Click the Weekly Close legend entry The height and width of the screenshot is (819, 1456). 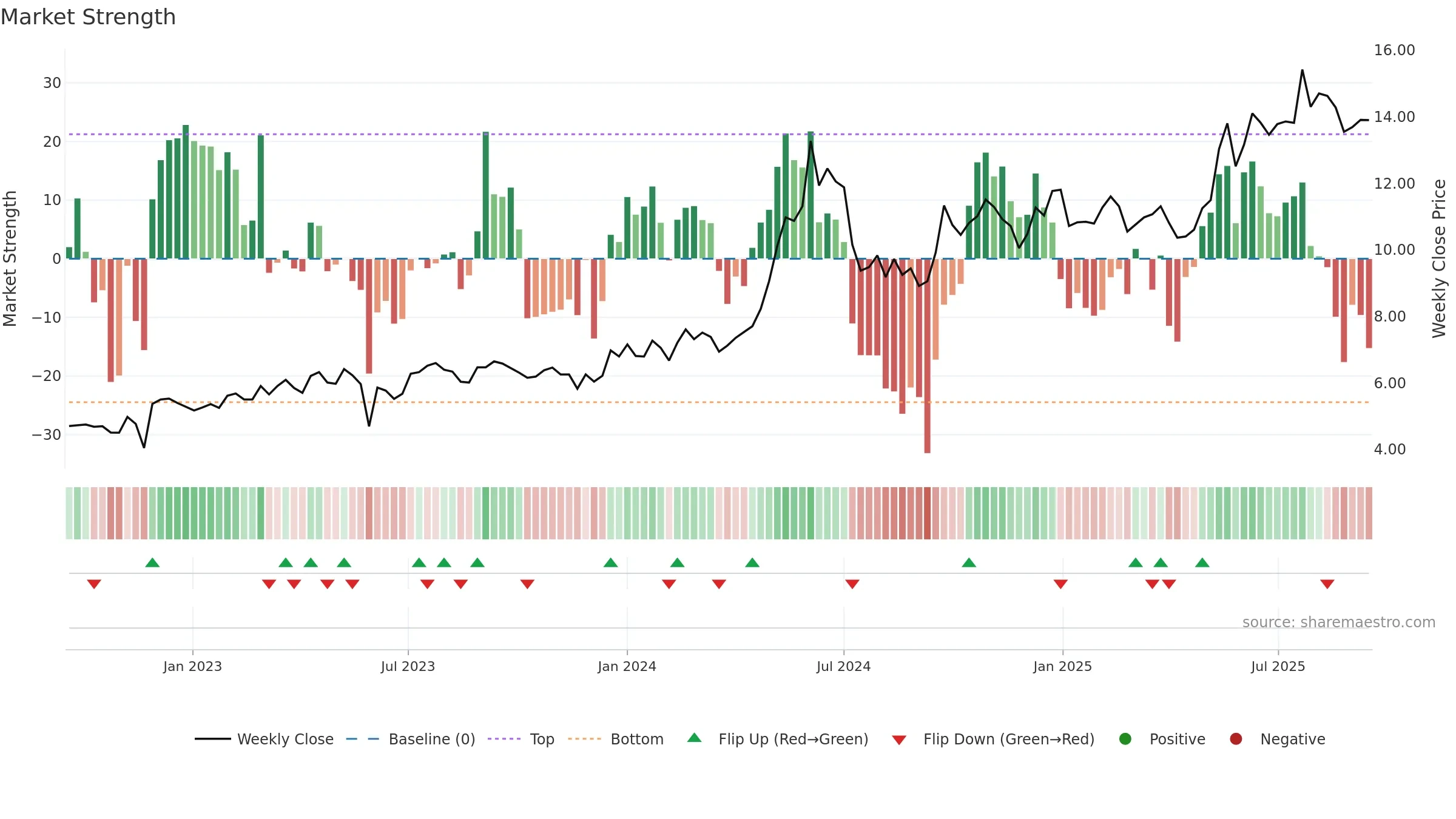point(264,739)
